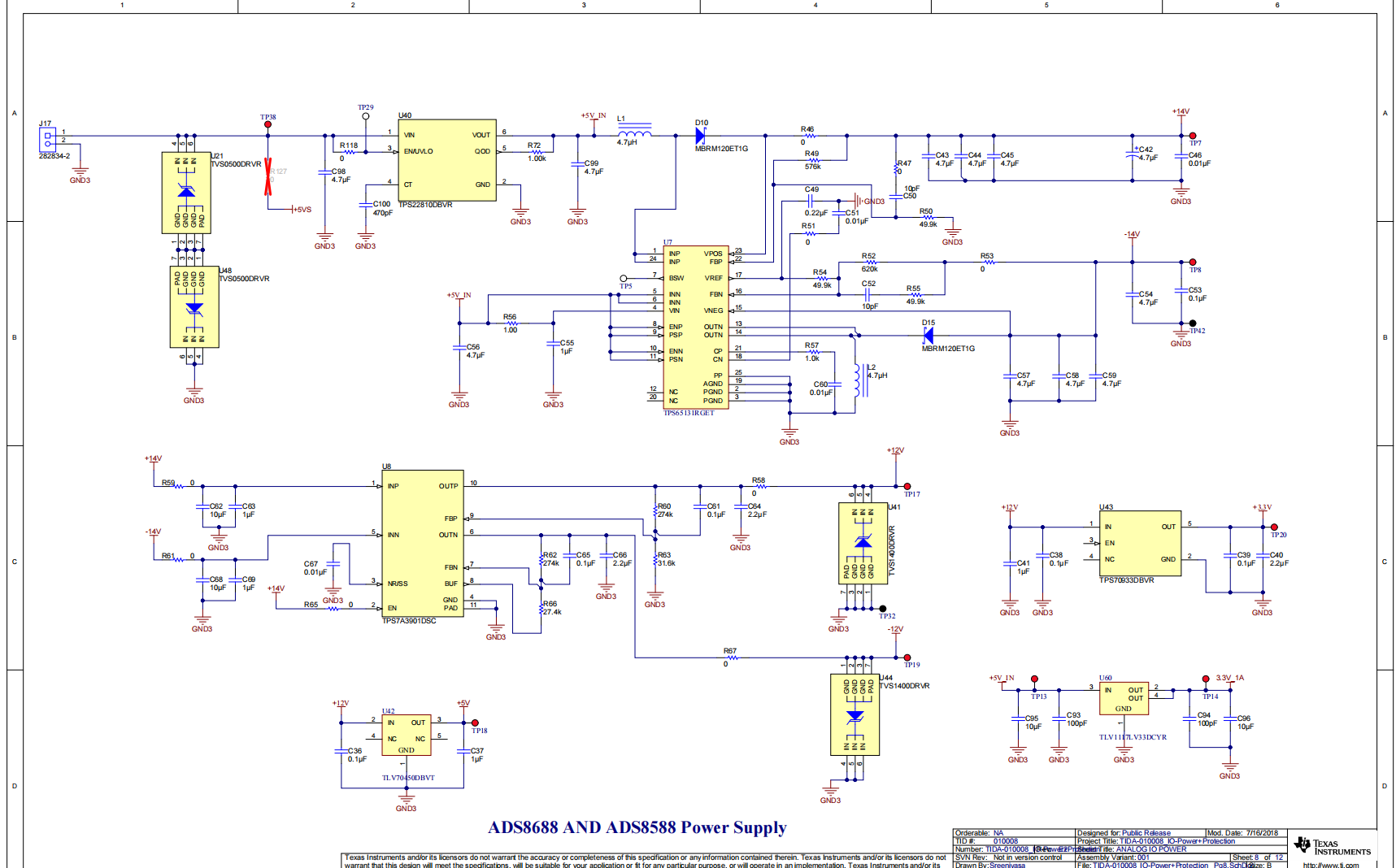
Task: Select the C53 0.1µF capacitor label
Action: tap(1198, 294)
